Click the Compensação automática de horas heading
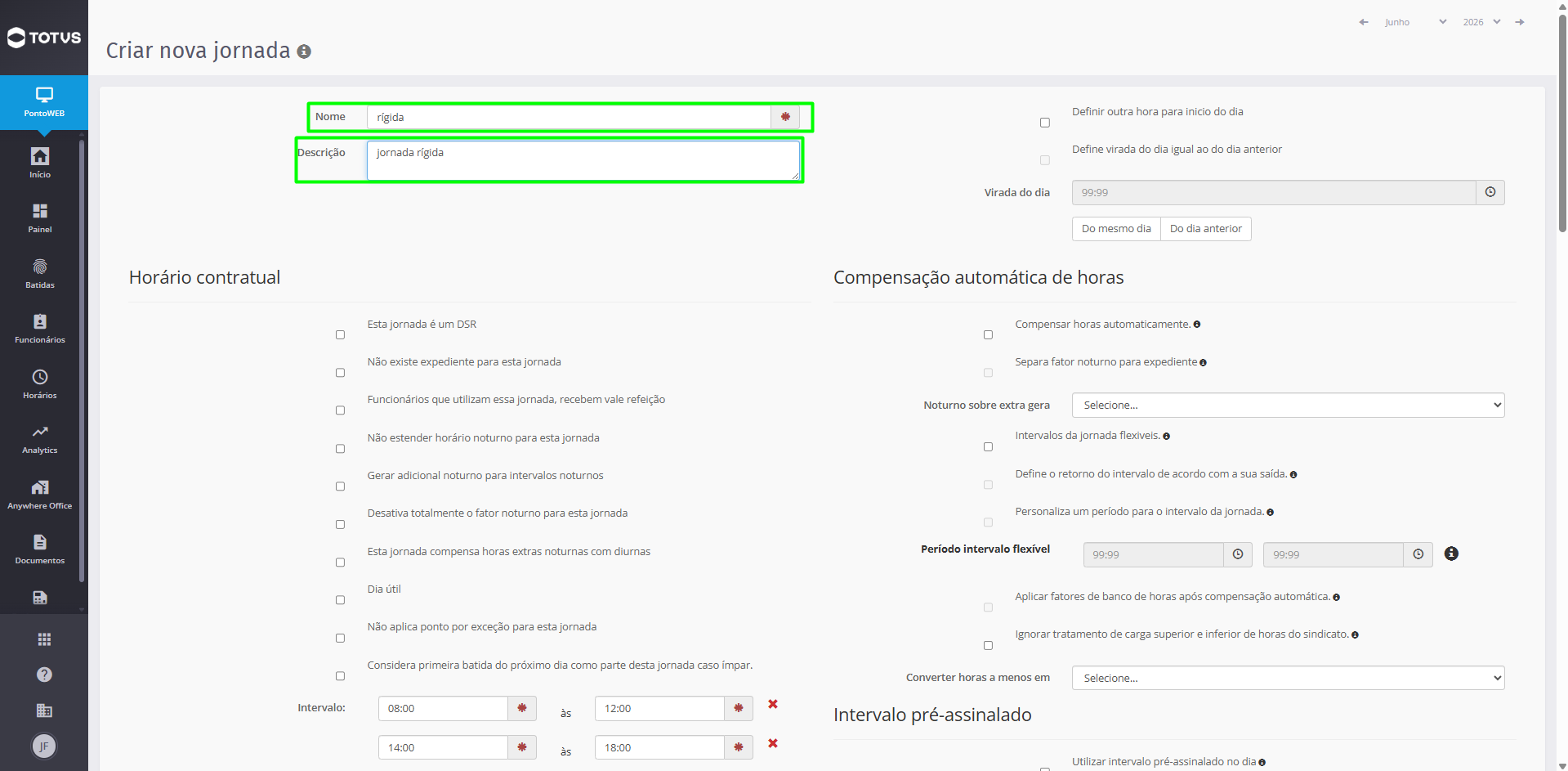Image resolution: width=1568 pixels, height=771 pixels. tap(978, 277)
